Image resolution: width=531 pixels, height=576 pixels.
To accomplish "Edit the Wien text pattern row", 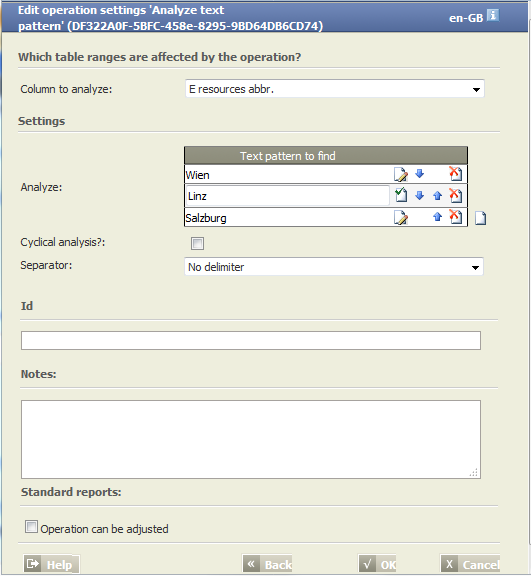I will [x=401, y=174].
